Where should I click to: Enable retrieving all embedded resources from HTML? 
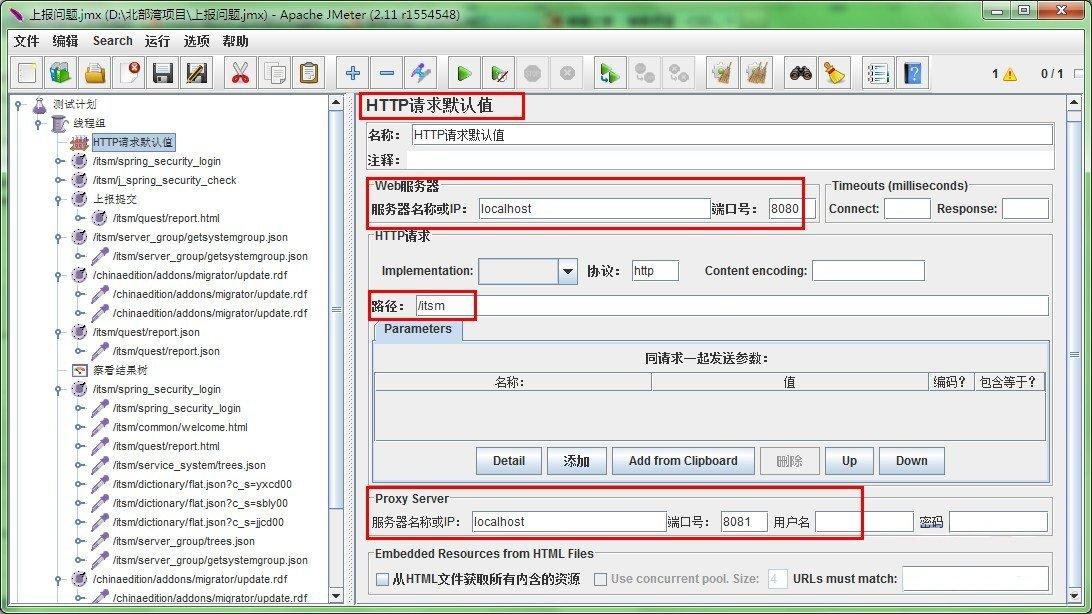point(382,579)
